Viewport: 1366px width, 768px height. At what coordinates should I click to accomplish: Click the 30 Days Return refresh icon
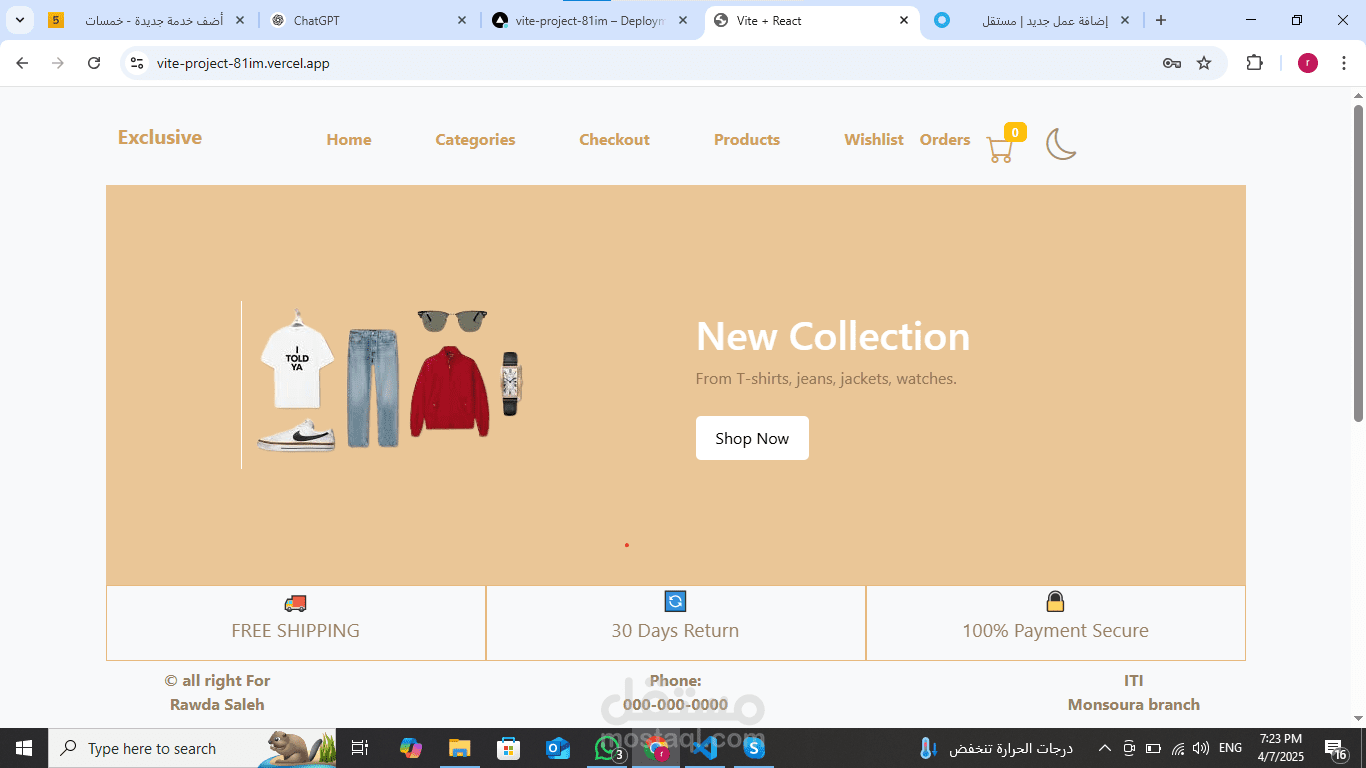pyautogui.click(x=675, y=601)
